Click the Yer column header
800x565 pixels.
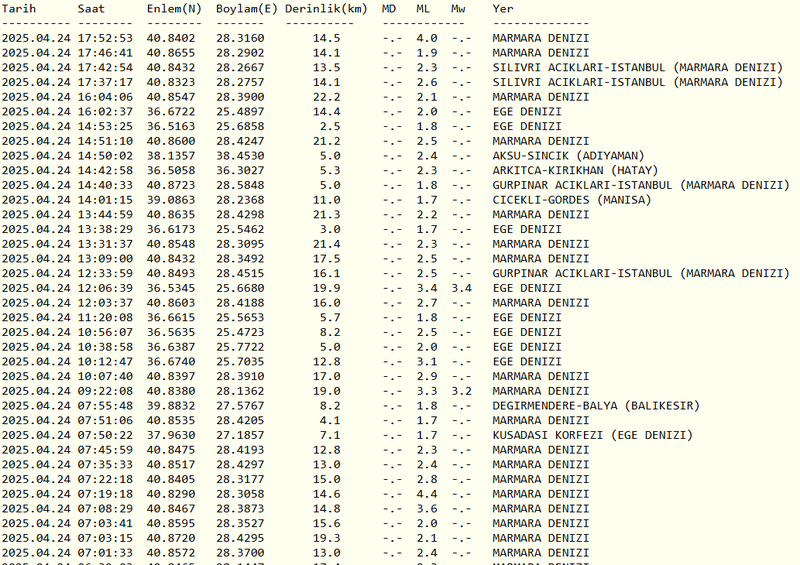click(503, 8)
